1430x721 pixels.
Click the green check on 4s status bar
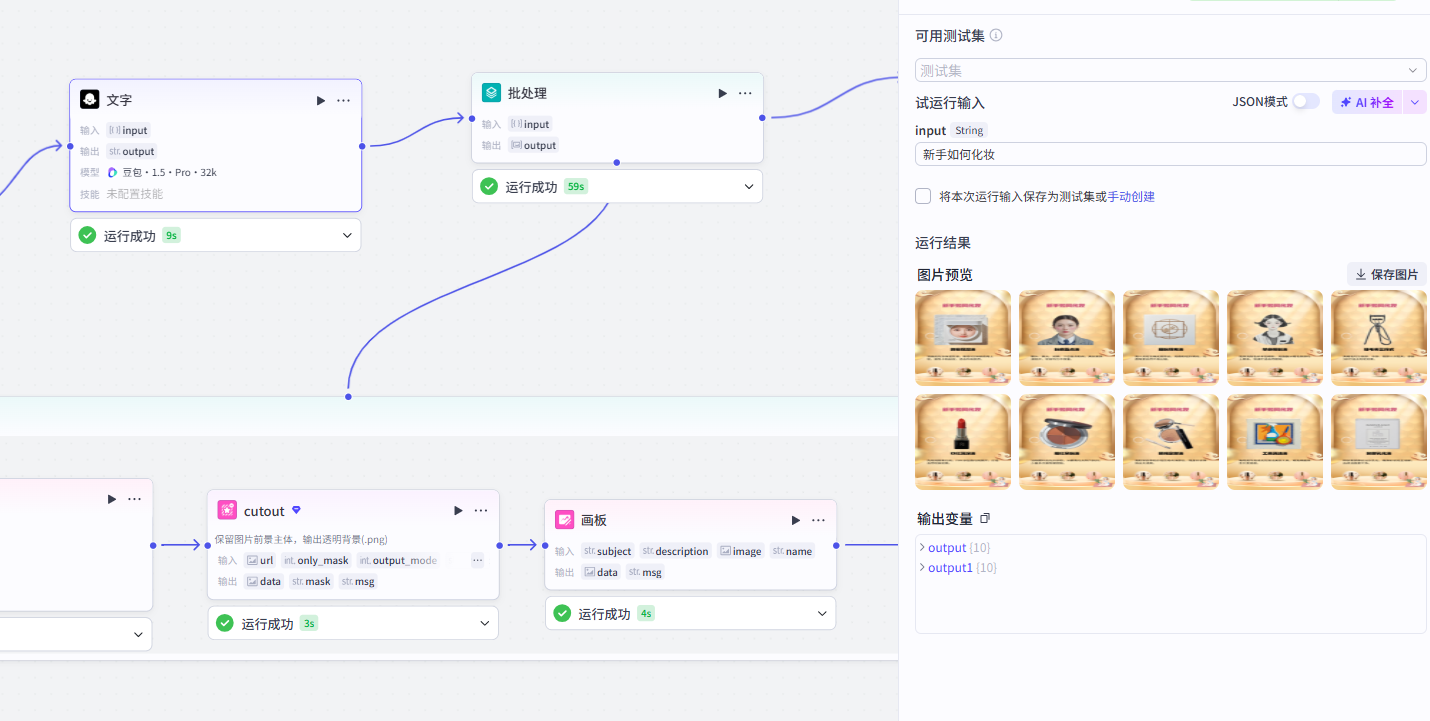[x=562, y=613]
